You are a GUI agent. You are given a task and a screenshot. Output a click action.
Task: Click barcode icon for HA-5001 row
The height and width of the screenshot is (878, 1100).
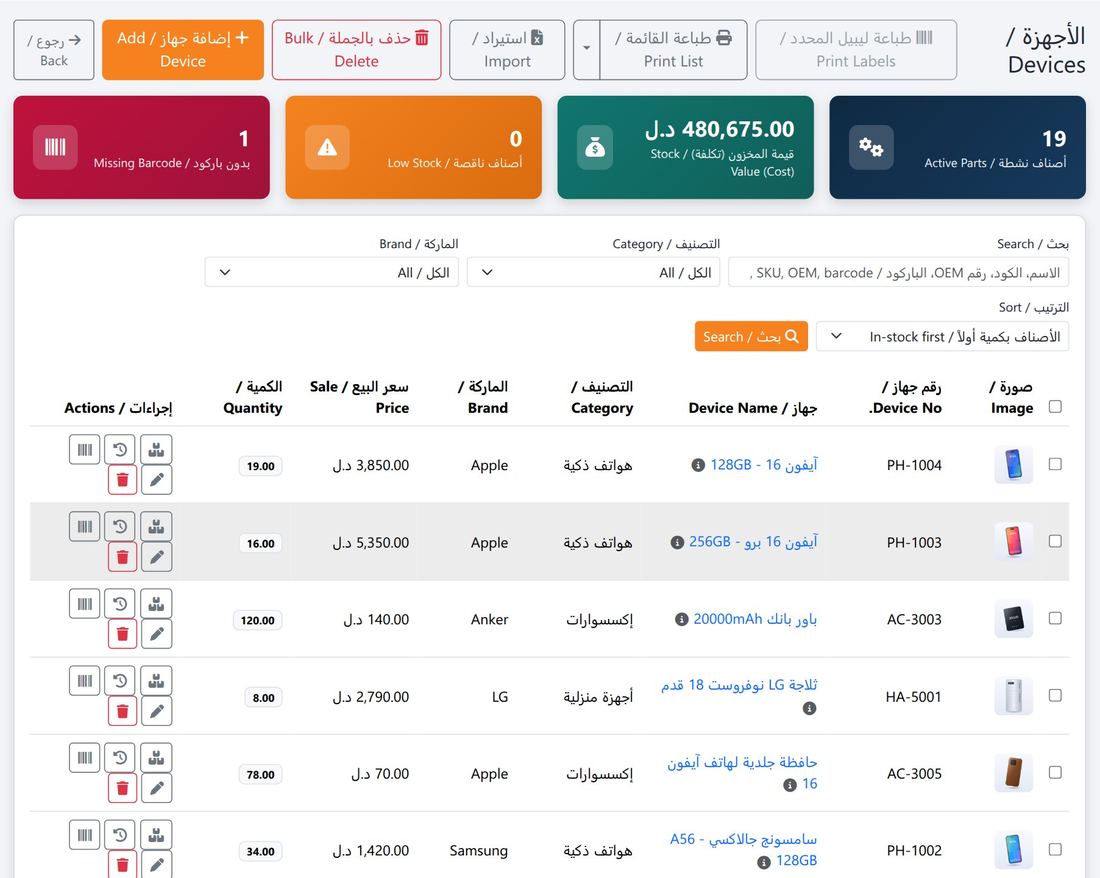[84, 681]
